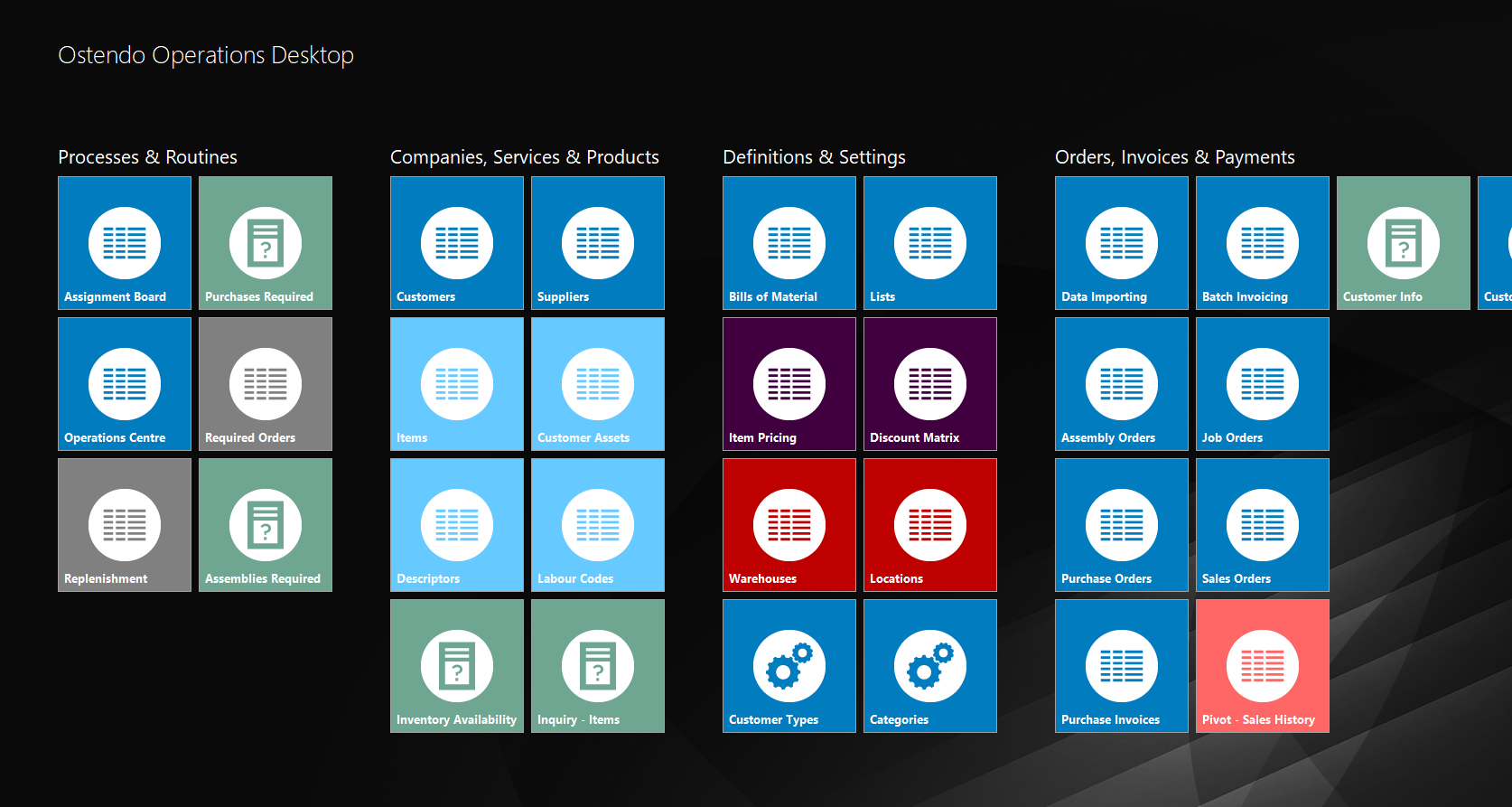Screen dimensions: 1512x807
Task: Click the Definitions & Settings group heading
Action: [x=814, y=157]
